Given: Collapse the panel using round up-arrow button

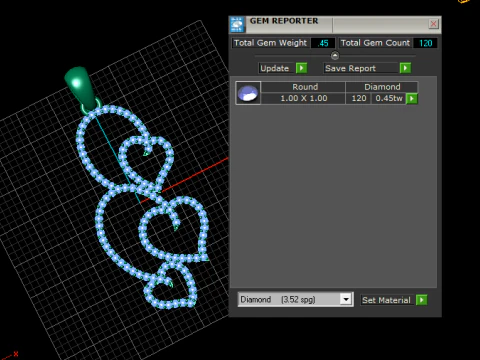Looking at the screenshot, I should pyautogui.click(x=335, y=56).
